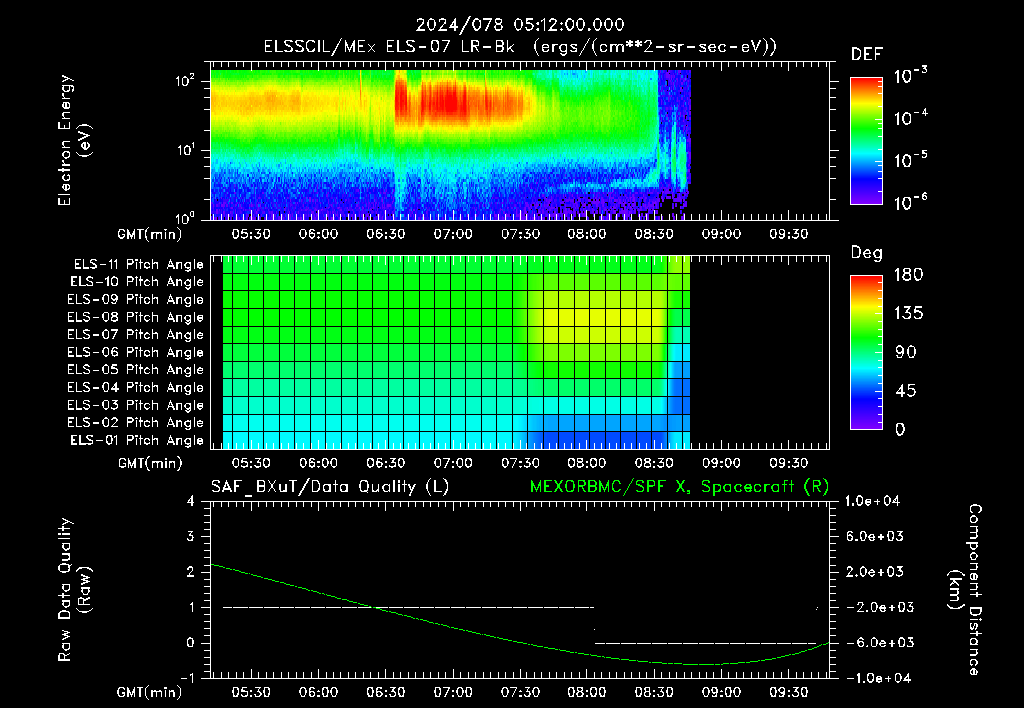Screen dimensions: 1024x708
Task: Click the ELS-08 Pitch Angle row label
Action: [x=136, y=317]
